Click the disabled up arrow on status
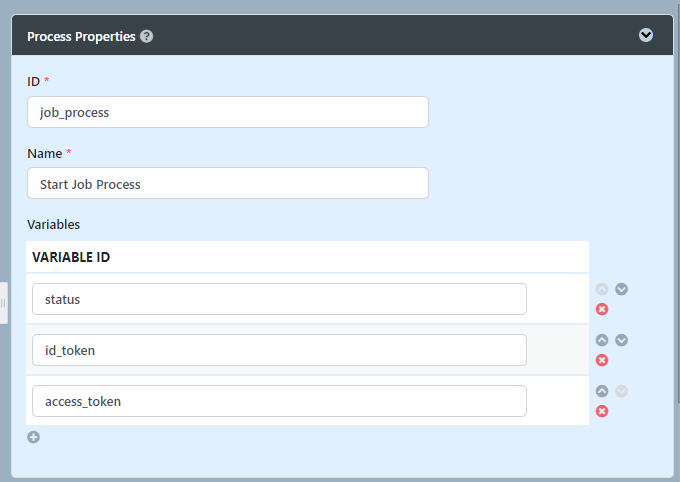Image resolution: width=680 pixels, height=482 pixels. [602, 289]
